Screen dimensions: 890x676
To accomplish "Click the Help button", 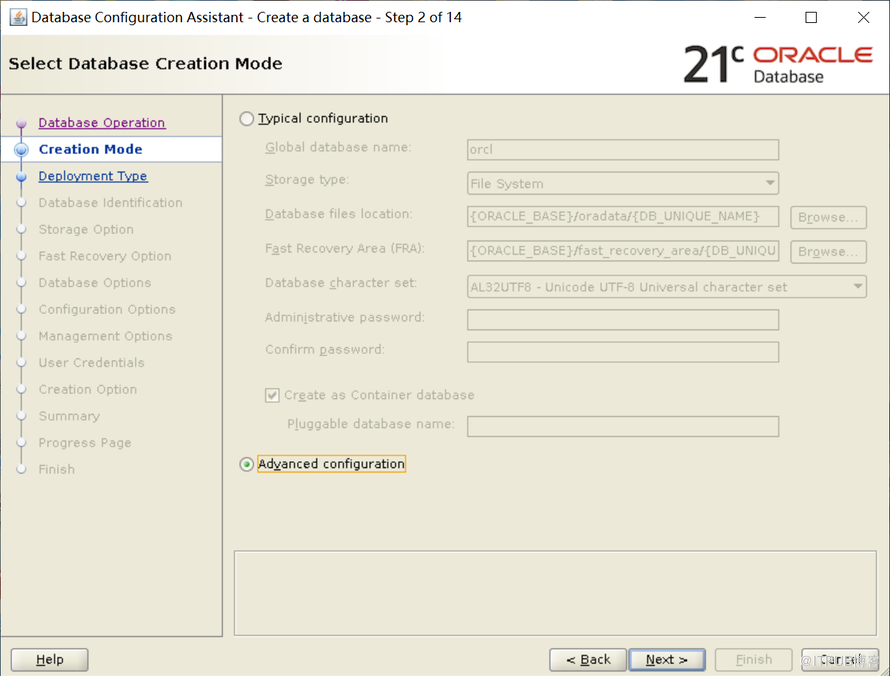I will point(49,660).
